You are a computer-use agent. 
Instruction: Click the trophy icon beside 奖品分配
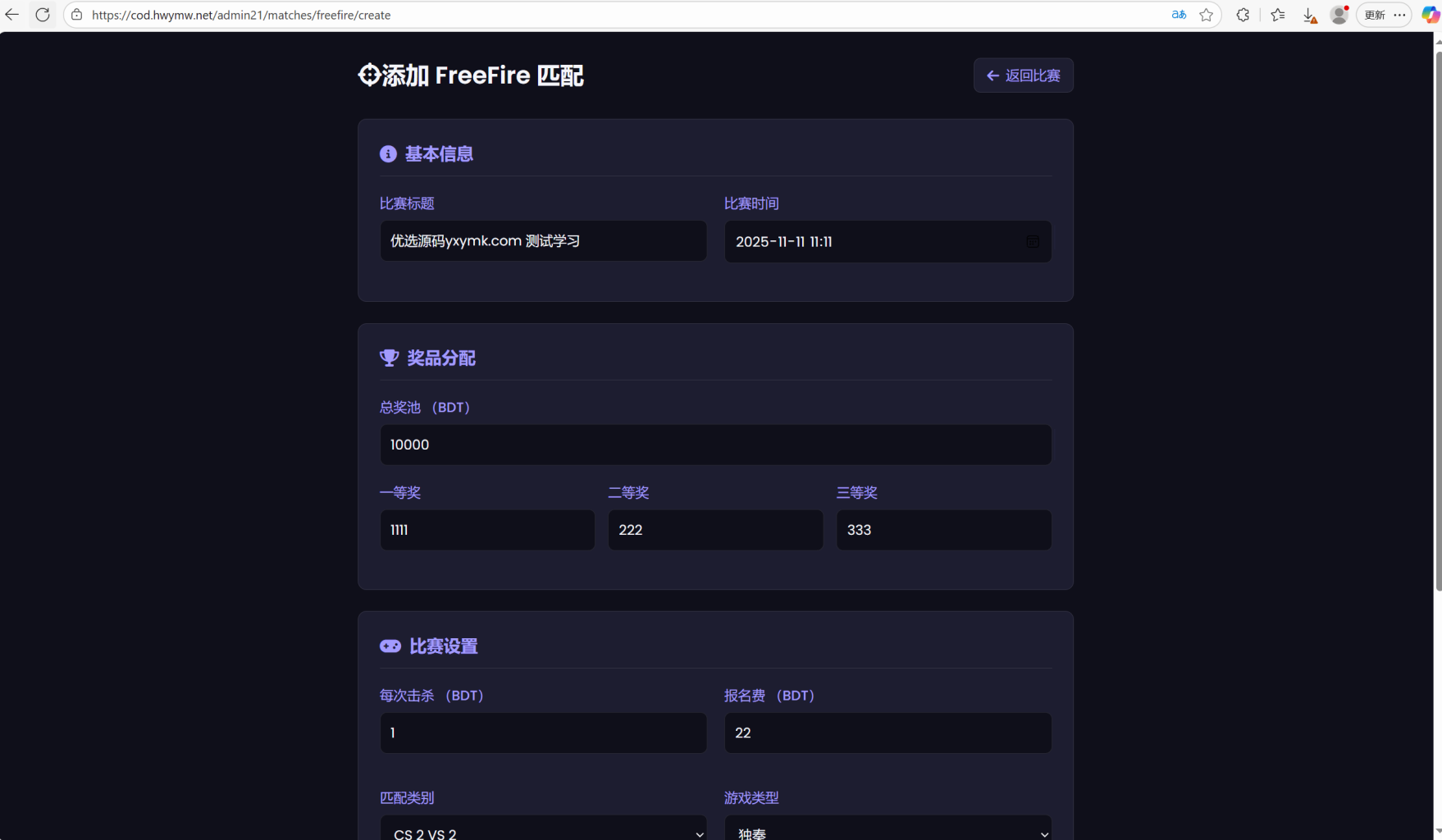(389, 357)
